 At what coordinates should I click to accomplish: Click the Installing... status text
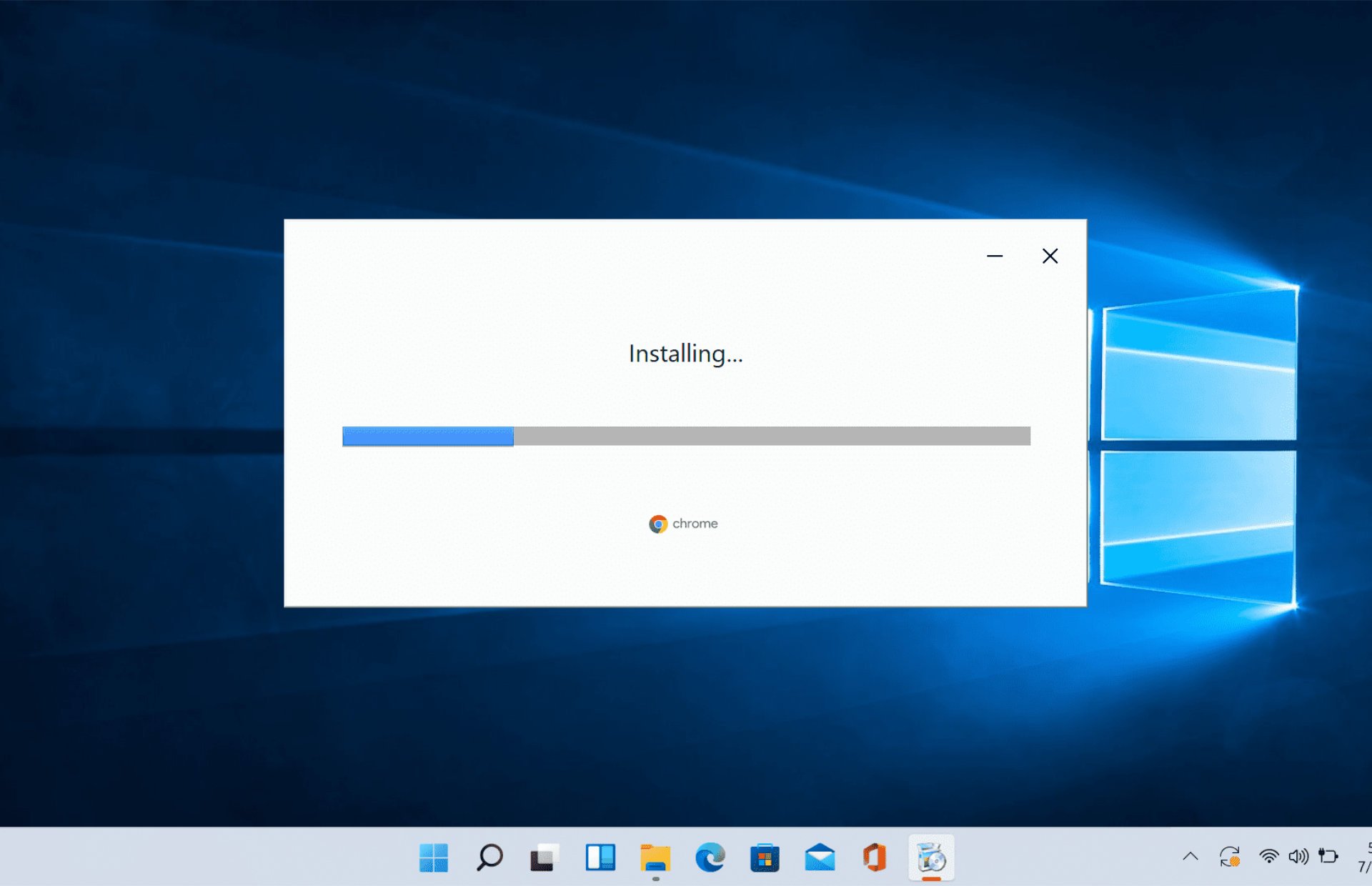coord(685,354)
